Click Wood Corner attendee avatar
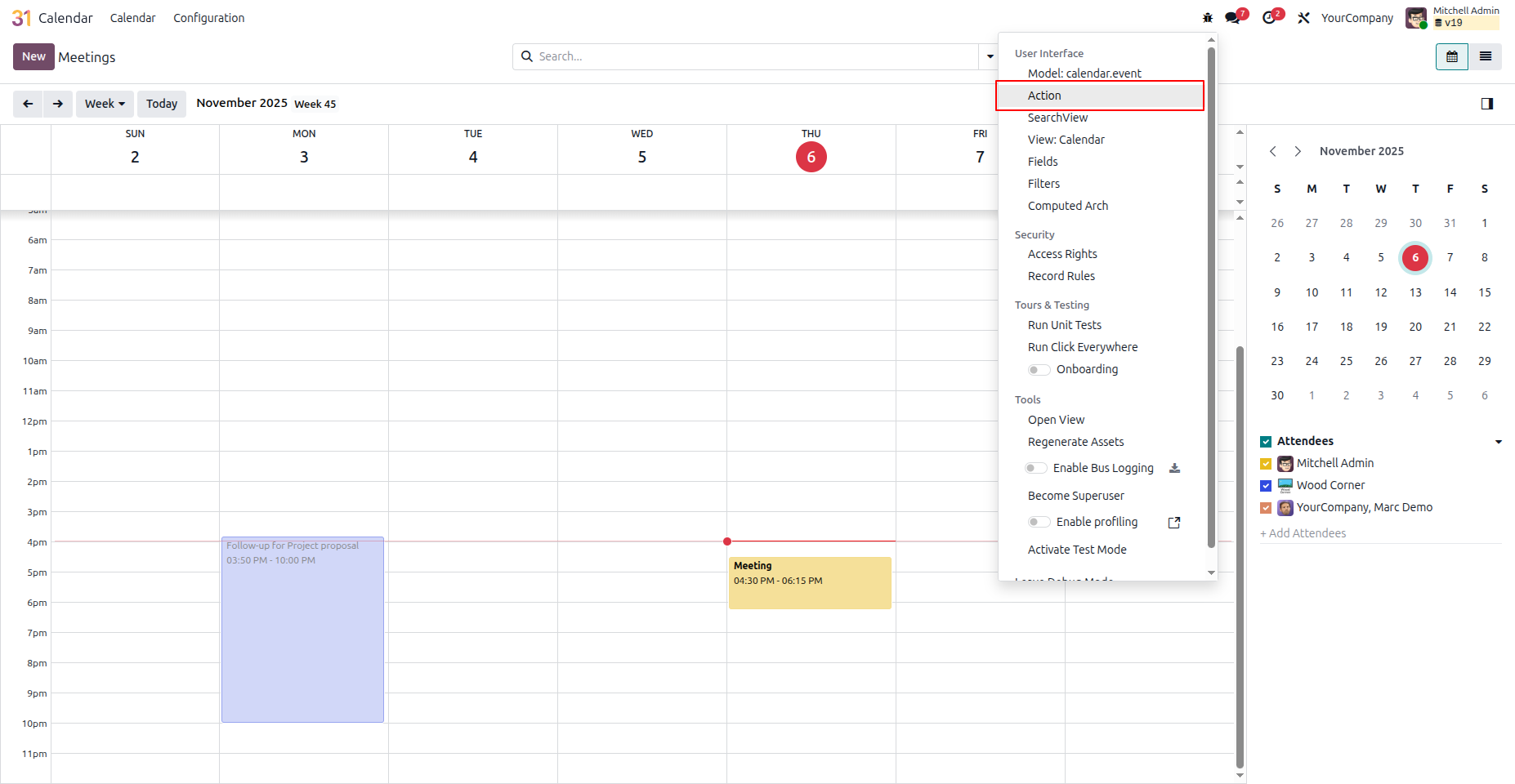The image size is (1515, 784). click(1285, 486)
